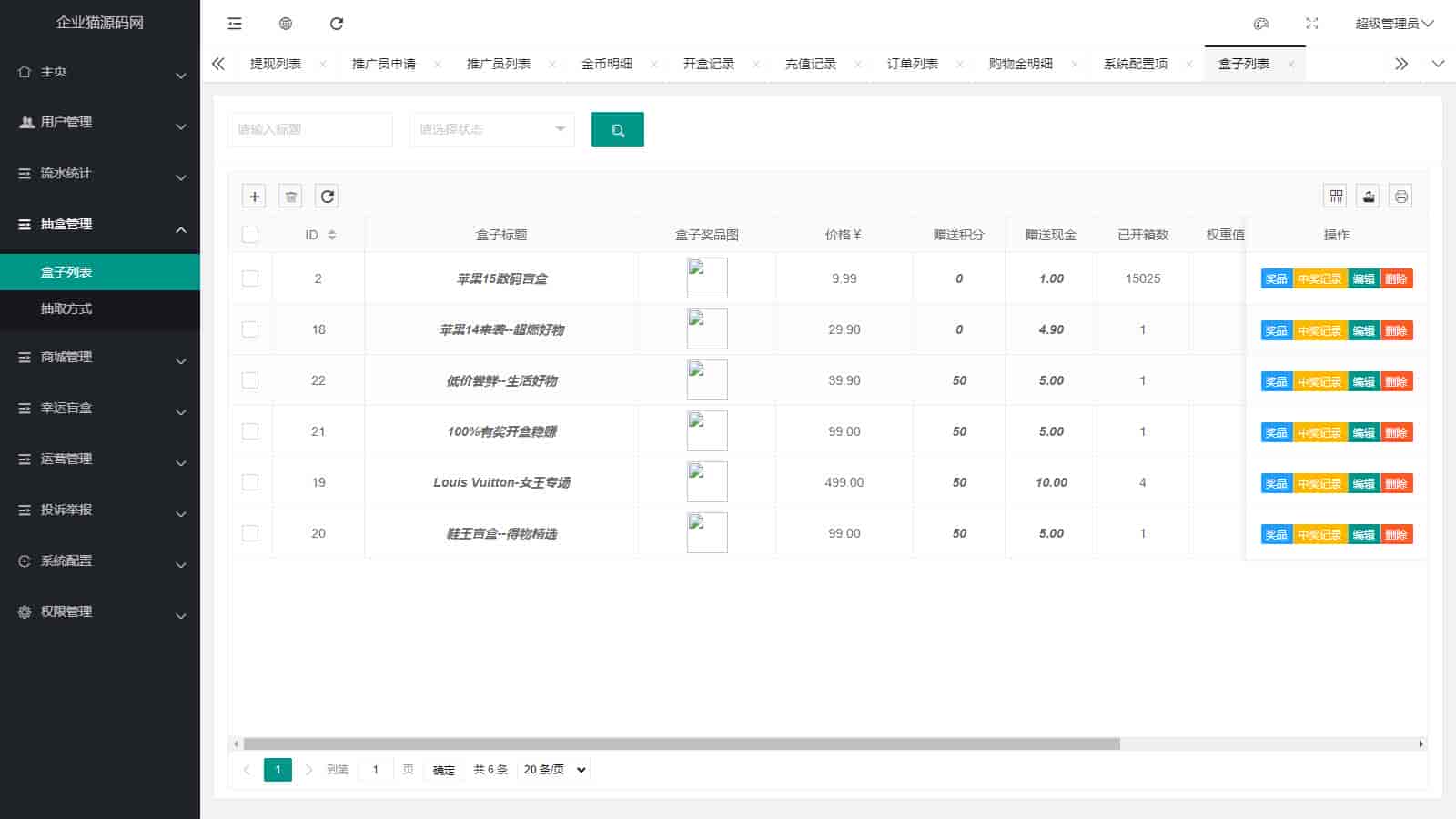The width and height of the screenshot is (1456, 819).
Task: Tick the checkbox for Louis Vuitton row
Action: coord(250,482)
